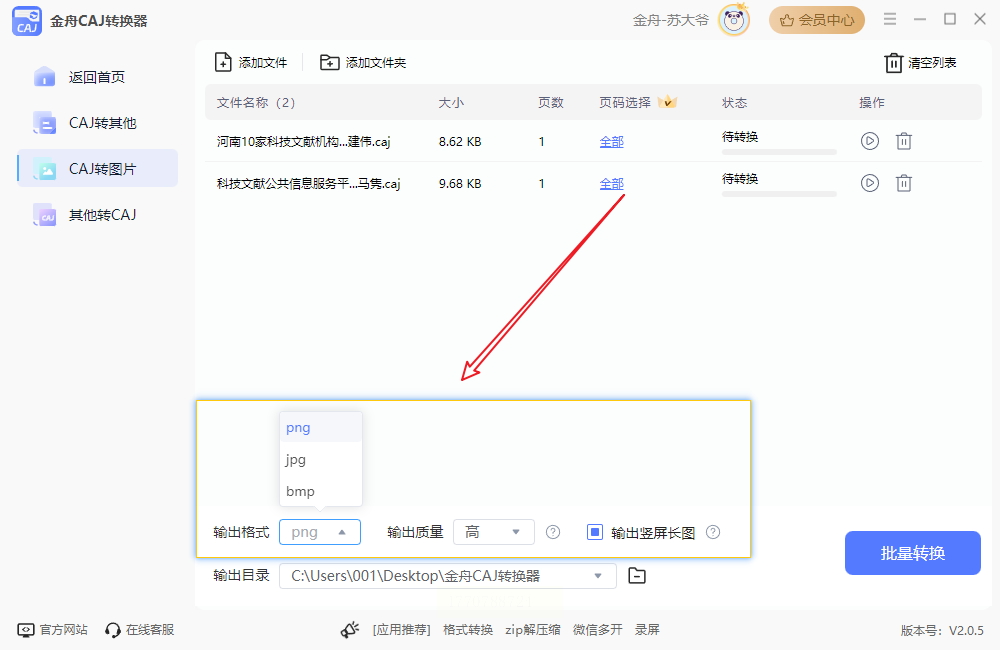The image size is (1000, 650).
Task: Open the panda user avatar
Action: tap(734, 20)
